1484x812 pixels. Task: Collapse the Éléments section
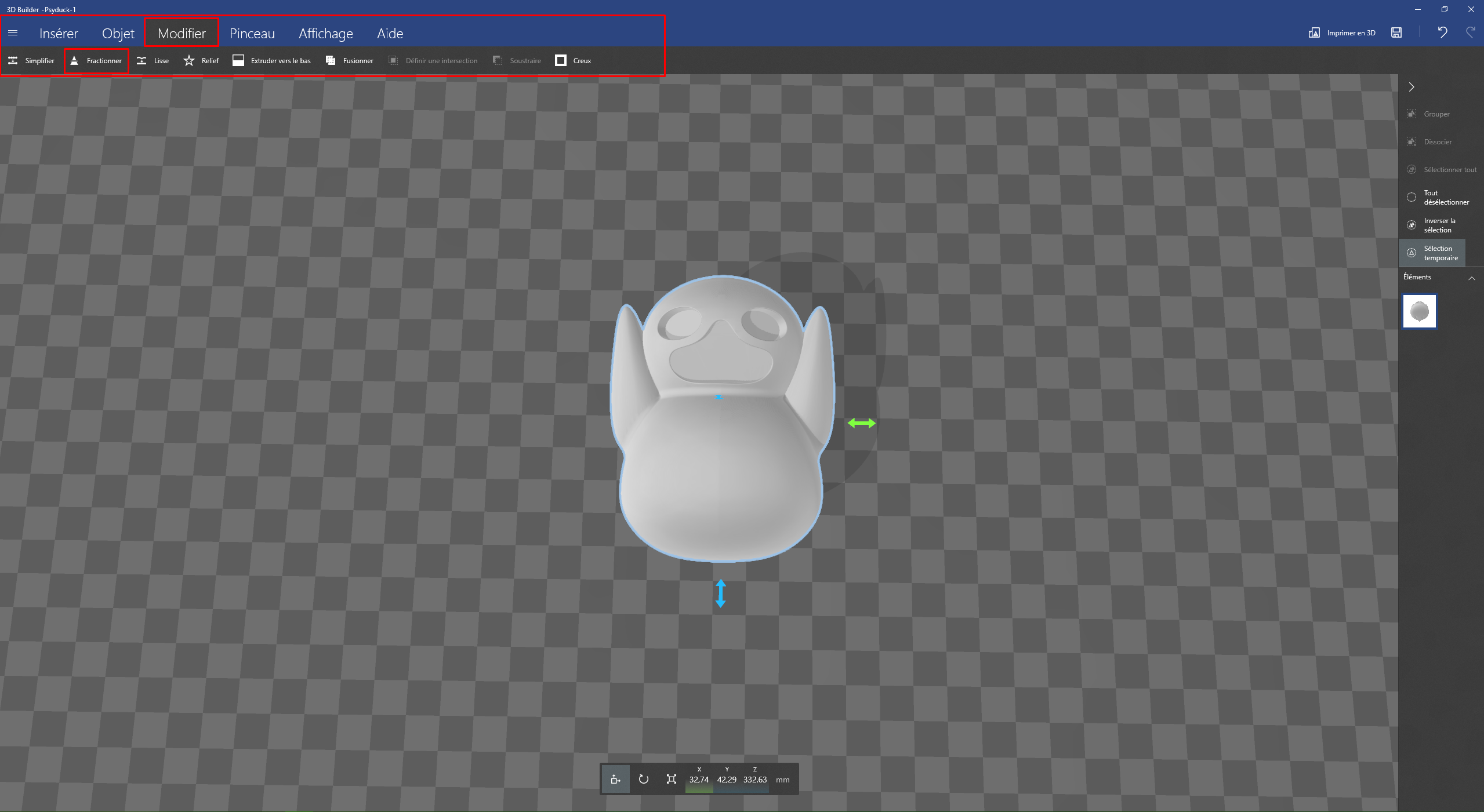coord(1471,278)
